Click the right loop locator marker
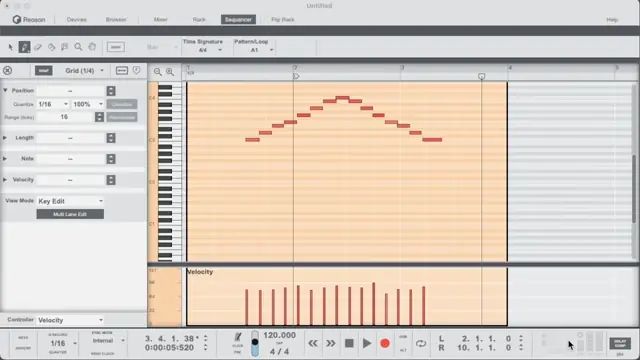The image size is (640, 360). click(x=482, y=76)
